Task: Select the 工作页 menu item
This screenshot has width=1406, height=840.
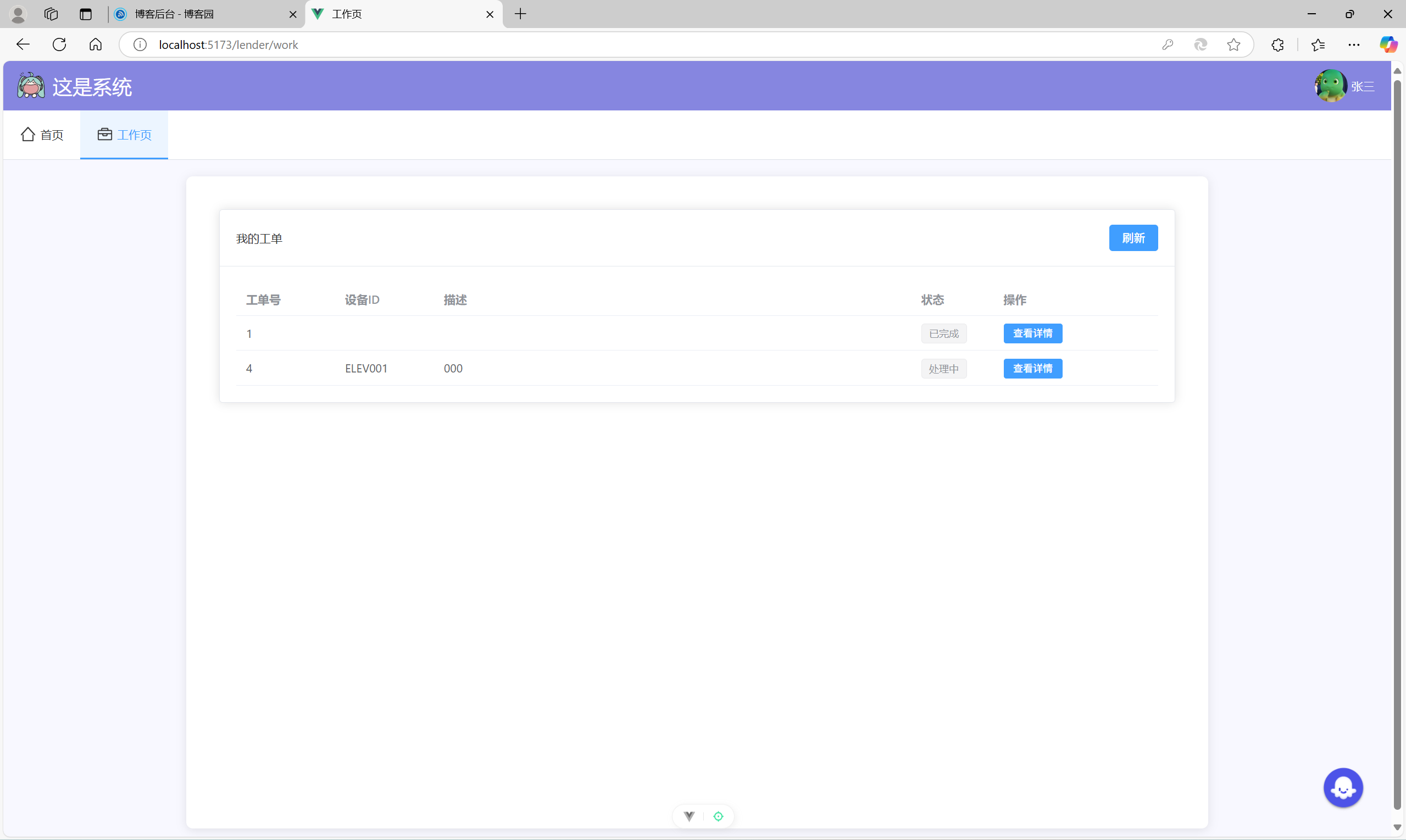Action: tap(124, 135)
